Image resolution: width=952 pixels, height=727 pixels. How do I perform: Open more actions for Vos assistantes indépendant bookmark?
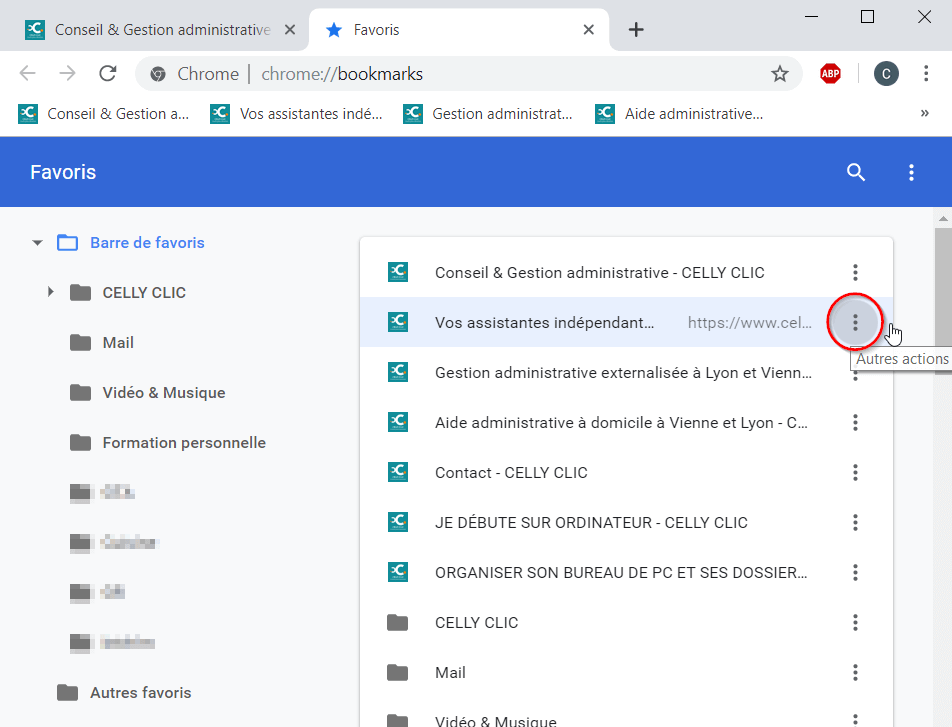[855, 323]
